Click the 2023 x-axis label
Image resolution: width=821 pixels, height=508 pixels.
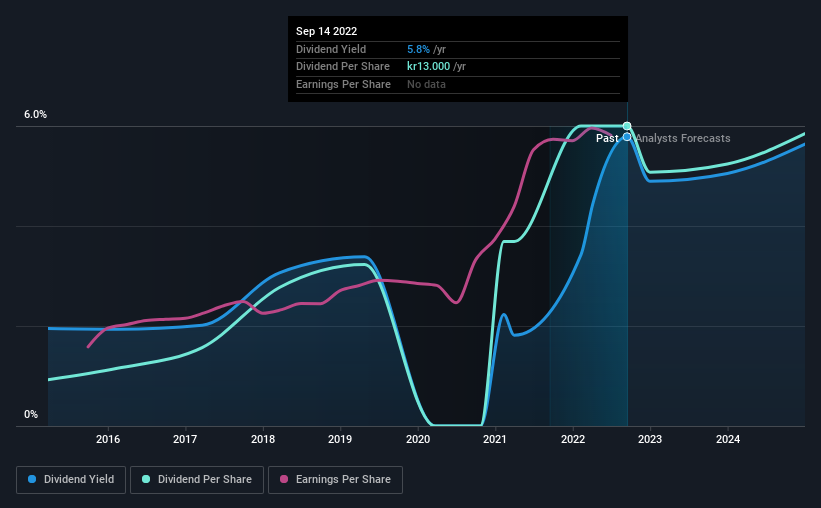pos(650,439)
